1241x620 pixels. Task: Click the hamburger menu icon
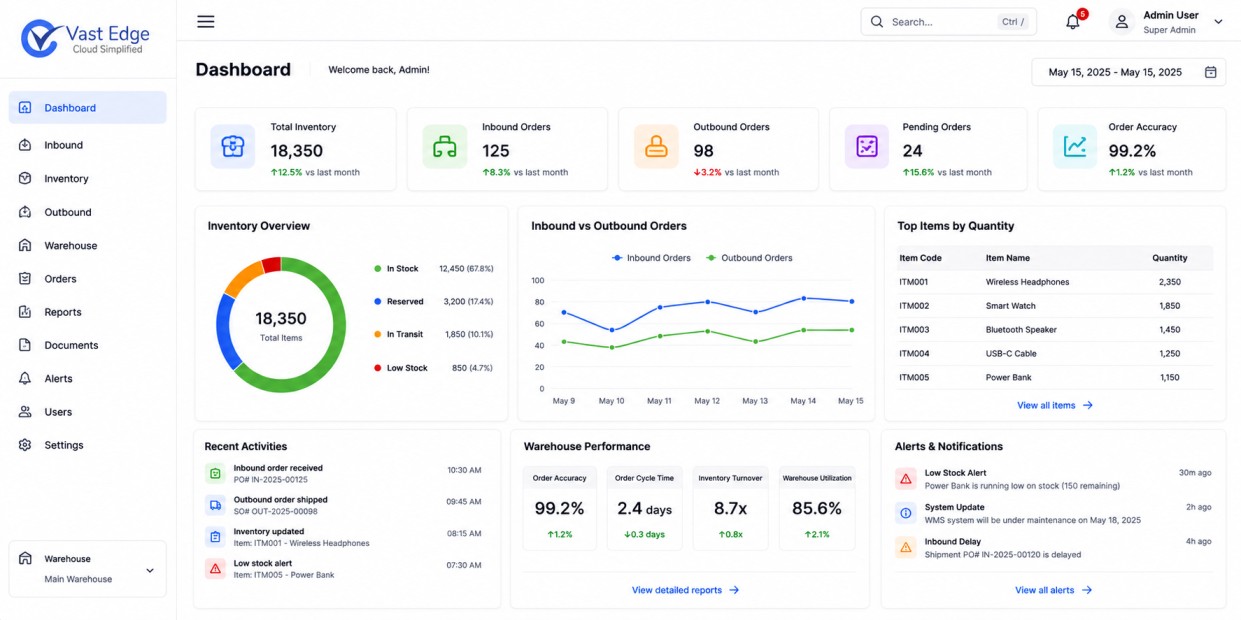click(205, 22)
